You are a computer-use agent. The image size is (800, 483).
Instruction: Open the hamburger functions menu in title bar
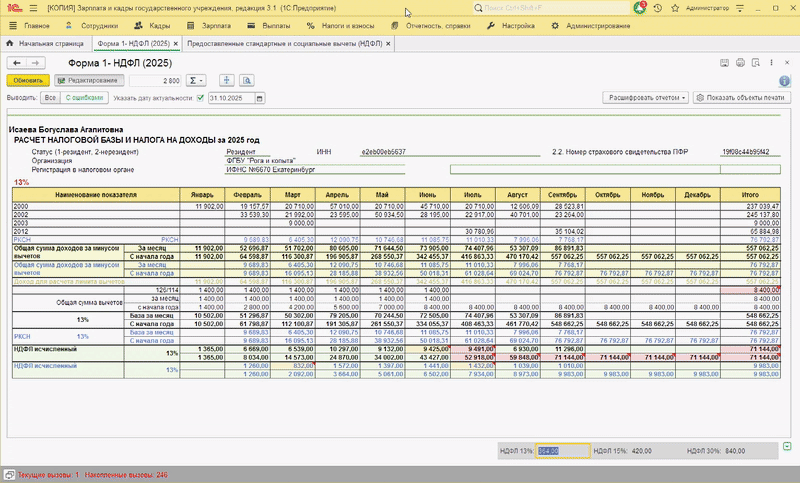(x=34, y=8)
